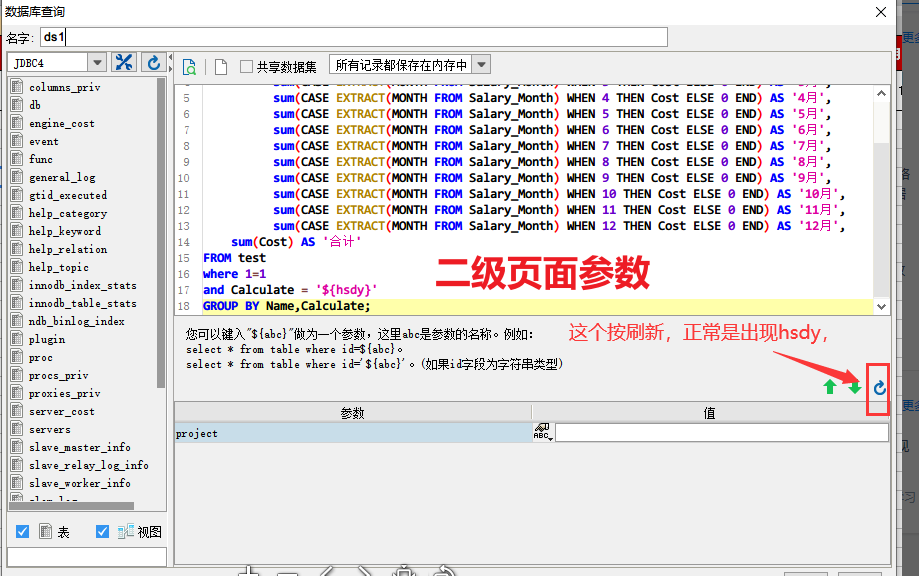Select slave_master_info in the table list
The image size is (919, 576).
point(80,447)
